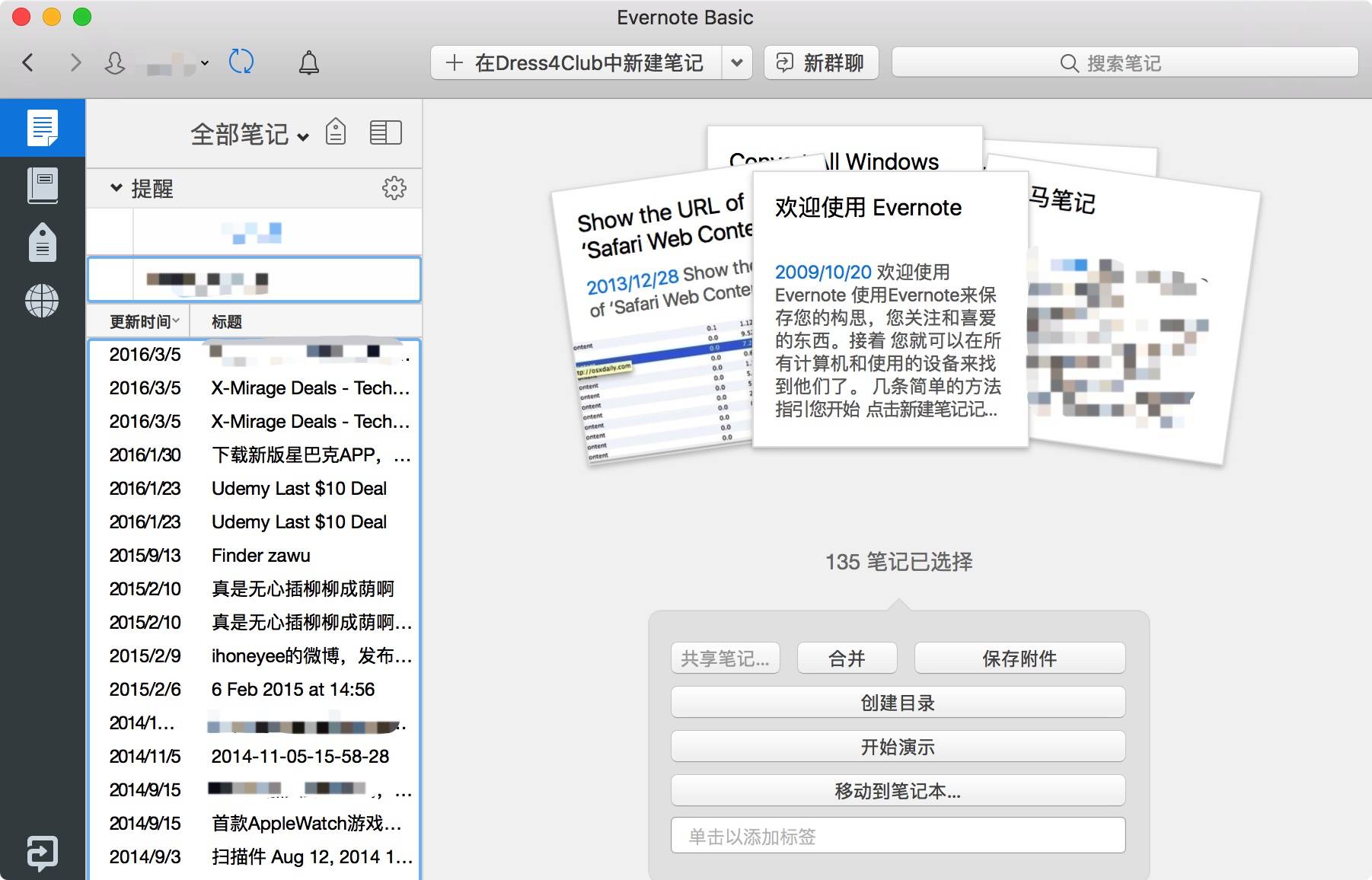Start presentation with 开始演示
Viewport: 1372px width, 880px height.
pyautogui.click(x=898, y=747)
